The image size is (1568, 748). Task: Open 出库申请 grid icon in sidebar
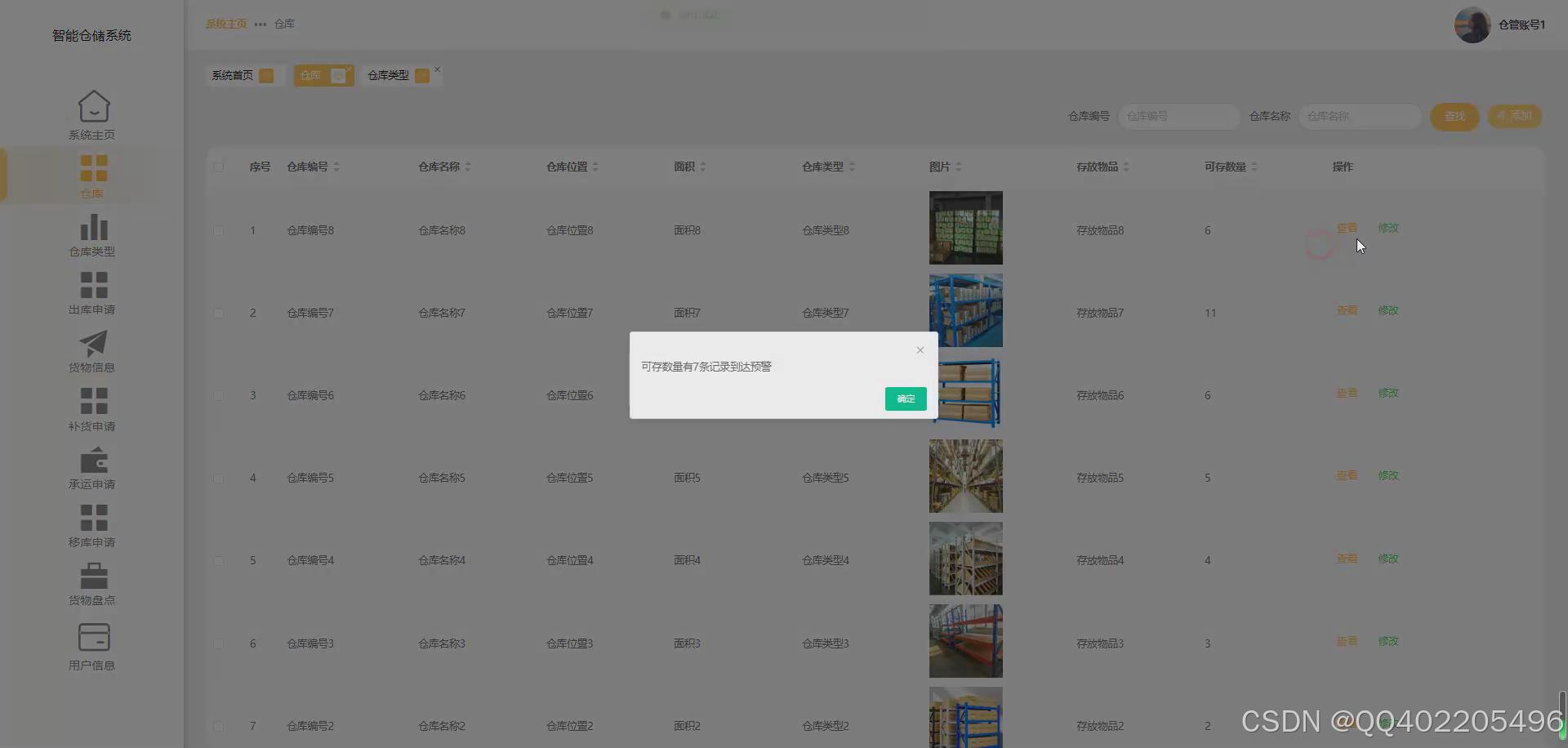click(x=93, y=285)
